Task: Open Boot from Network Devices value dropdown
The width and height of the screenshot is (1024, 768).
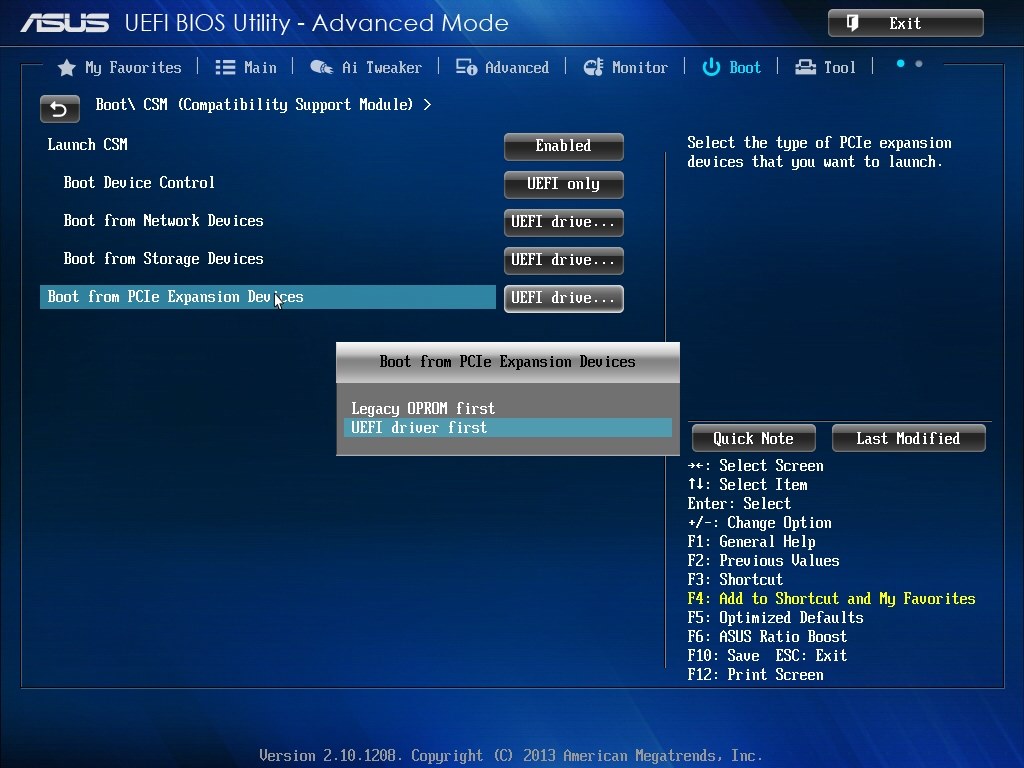Action: tap(564, 222)
